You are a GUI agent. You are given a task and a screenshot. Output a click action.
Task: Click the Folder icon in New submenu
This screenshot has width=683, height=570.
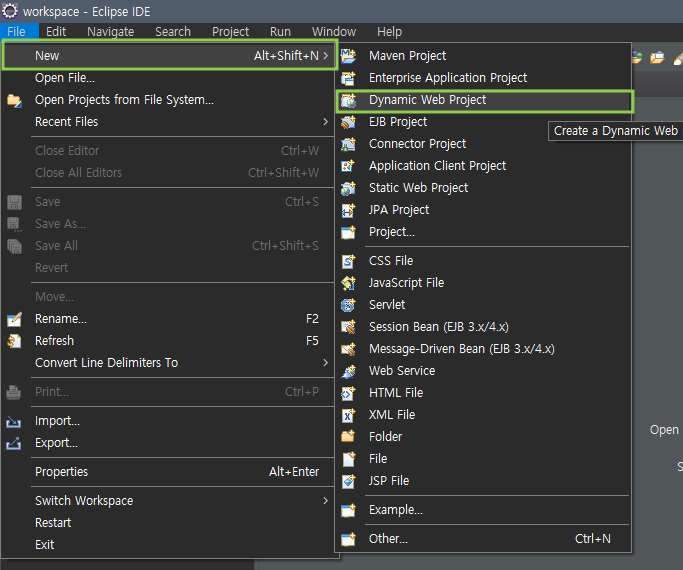348,437
